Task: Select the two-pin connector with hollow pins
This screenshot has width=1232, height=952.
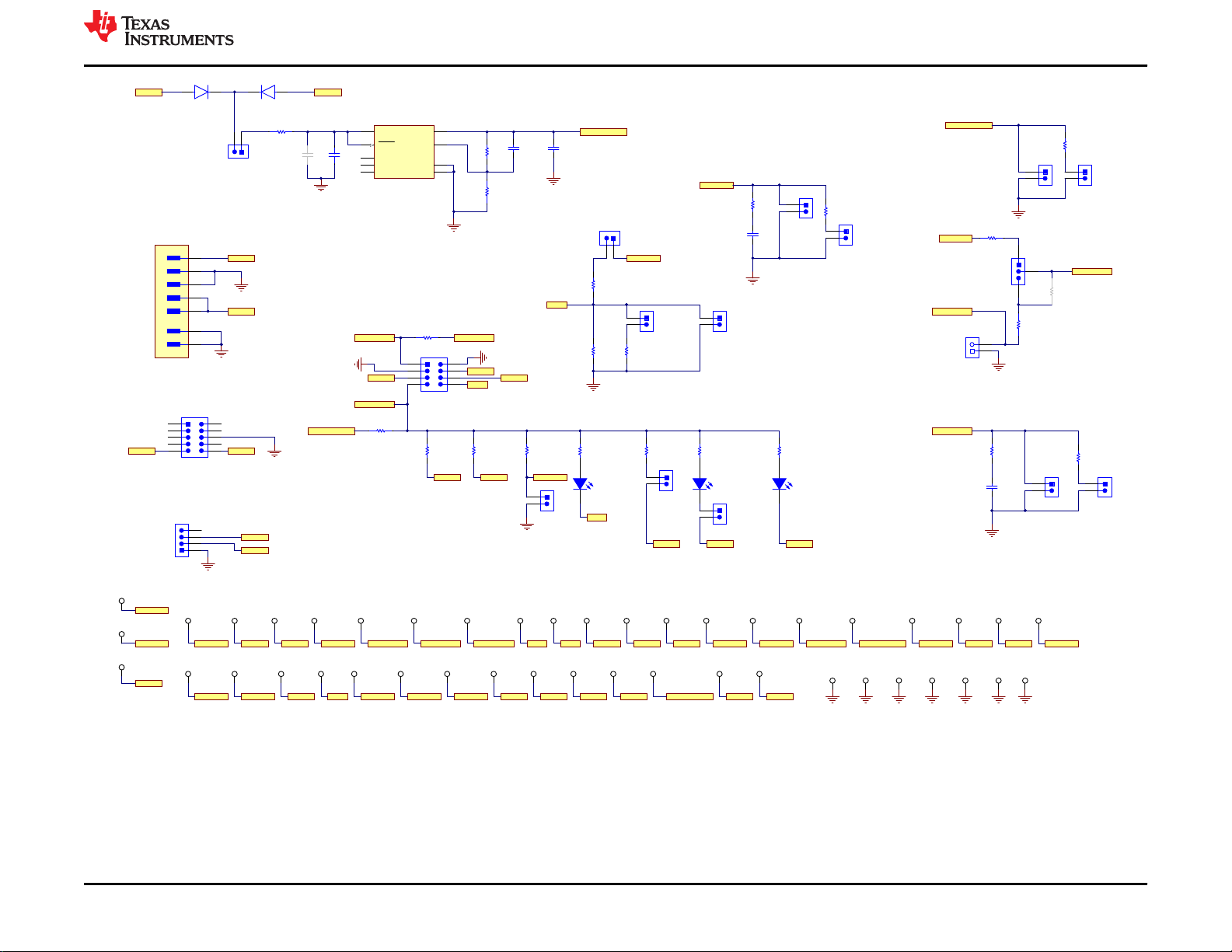Action: [972, 347]
